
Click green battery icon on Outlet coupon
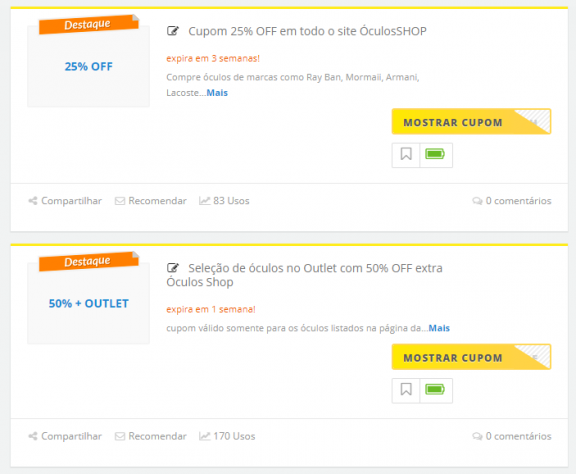tap(436, 390)
